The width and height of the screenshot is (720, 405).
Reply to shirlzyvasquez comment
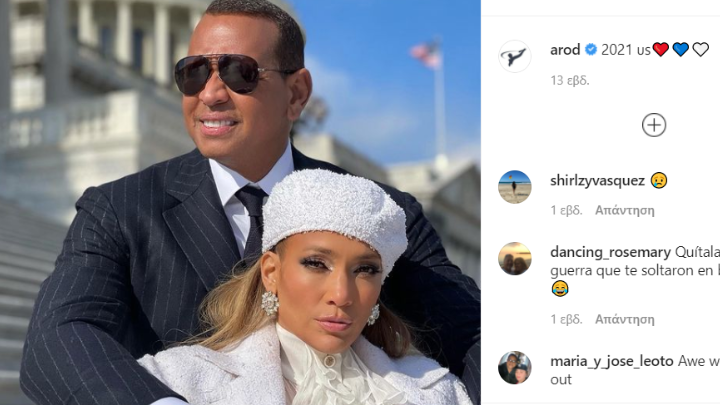pos(624,210)
